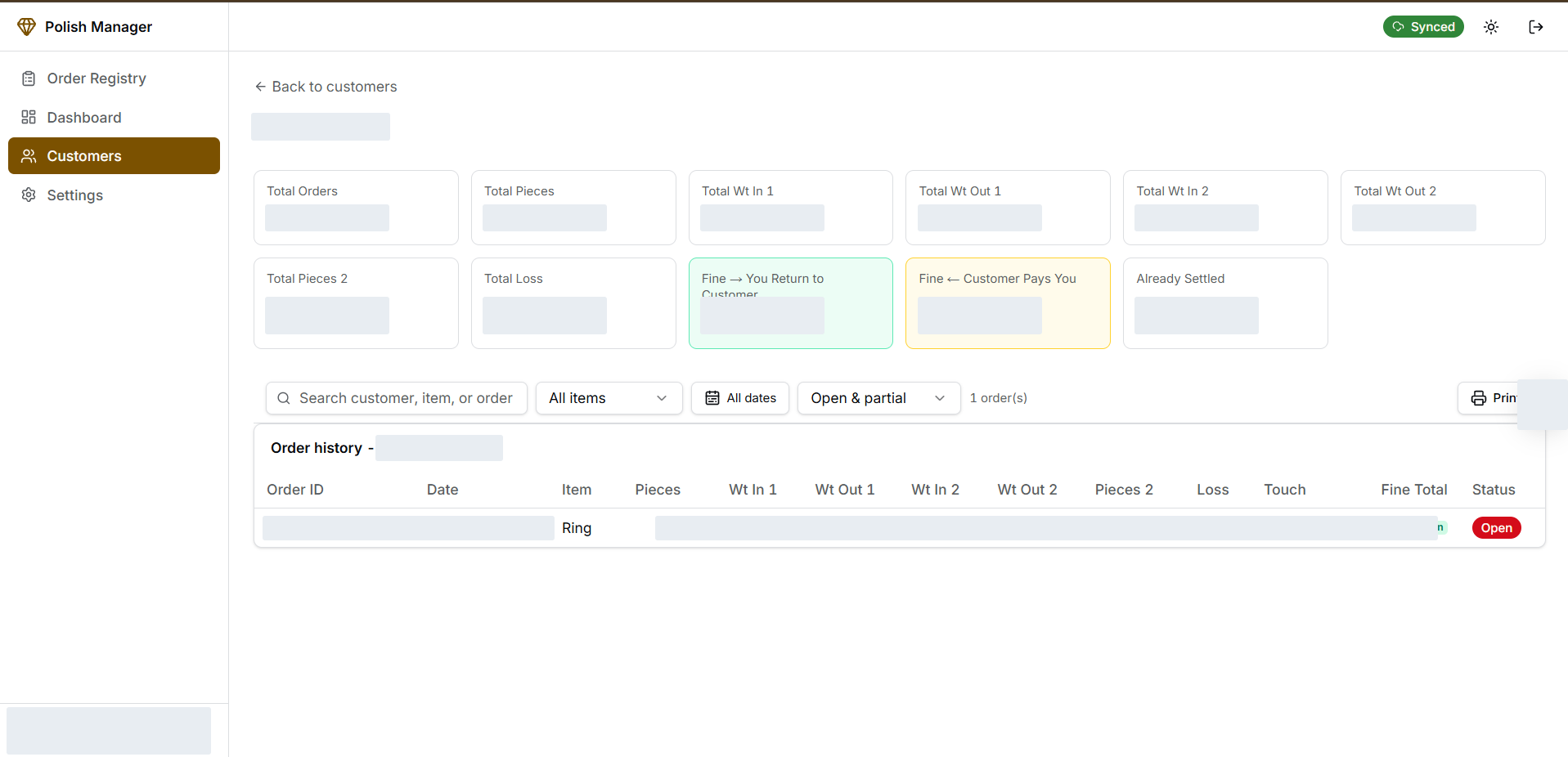This screenshot has height=757, width=1568.
Task: Click the Pieces 2 column header
Action: pyautogui.click(x=1124, y=490)
